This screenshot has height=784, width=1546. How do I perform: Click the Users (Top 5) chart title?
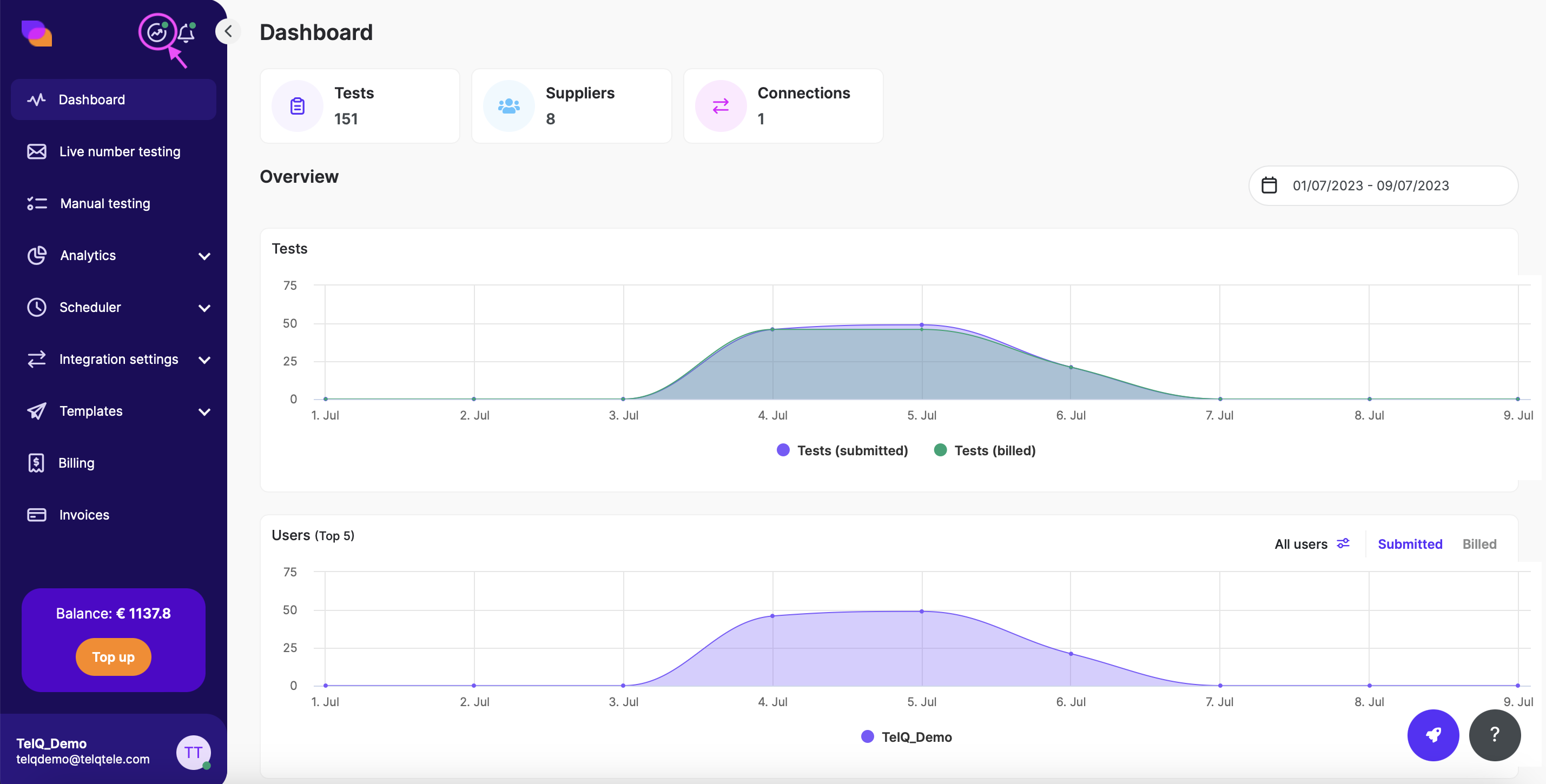[313, 535]
